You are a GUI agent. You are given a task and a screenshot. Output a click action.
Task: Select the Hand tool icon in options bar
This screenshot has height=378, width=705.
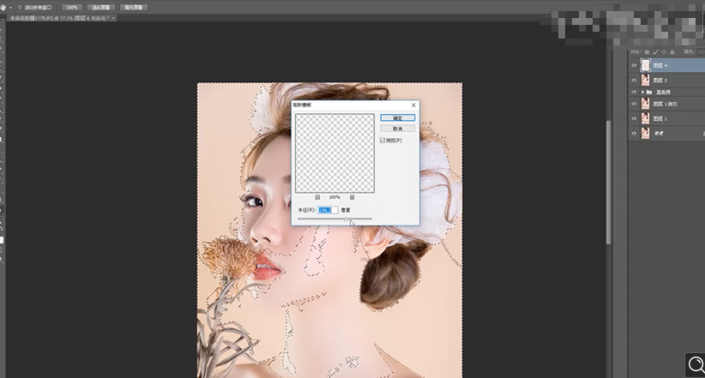tap(4, 8)
